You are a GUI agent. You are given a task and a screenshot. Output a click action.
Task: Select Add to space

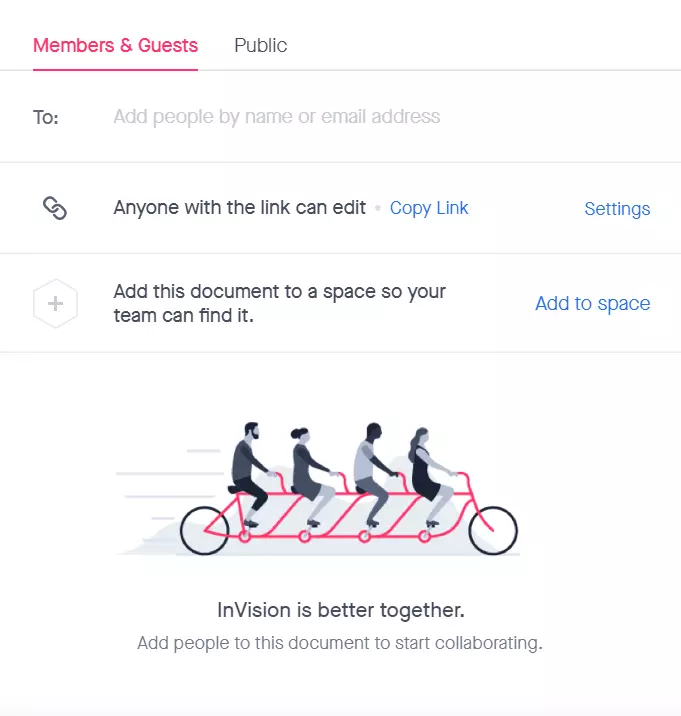point(592,303)
